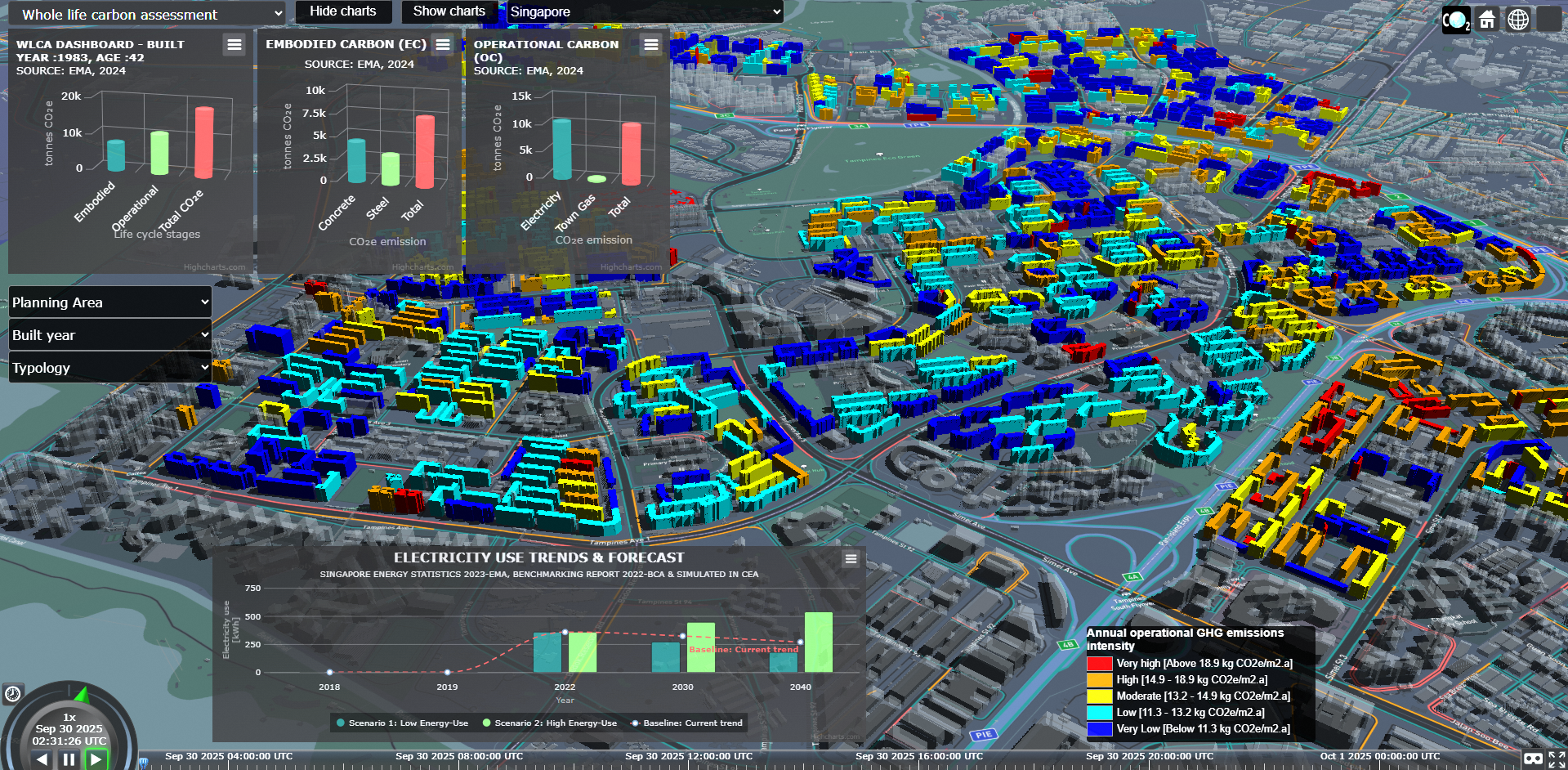Viewport: 1568px width, 770px height.
Task: Open Operational Carbon chart hamburger menu
Action: pos(651,45)
